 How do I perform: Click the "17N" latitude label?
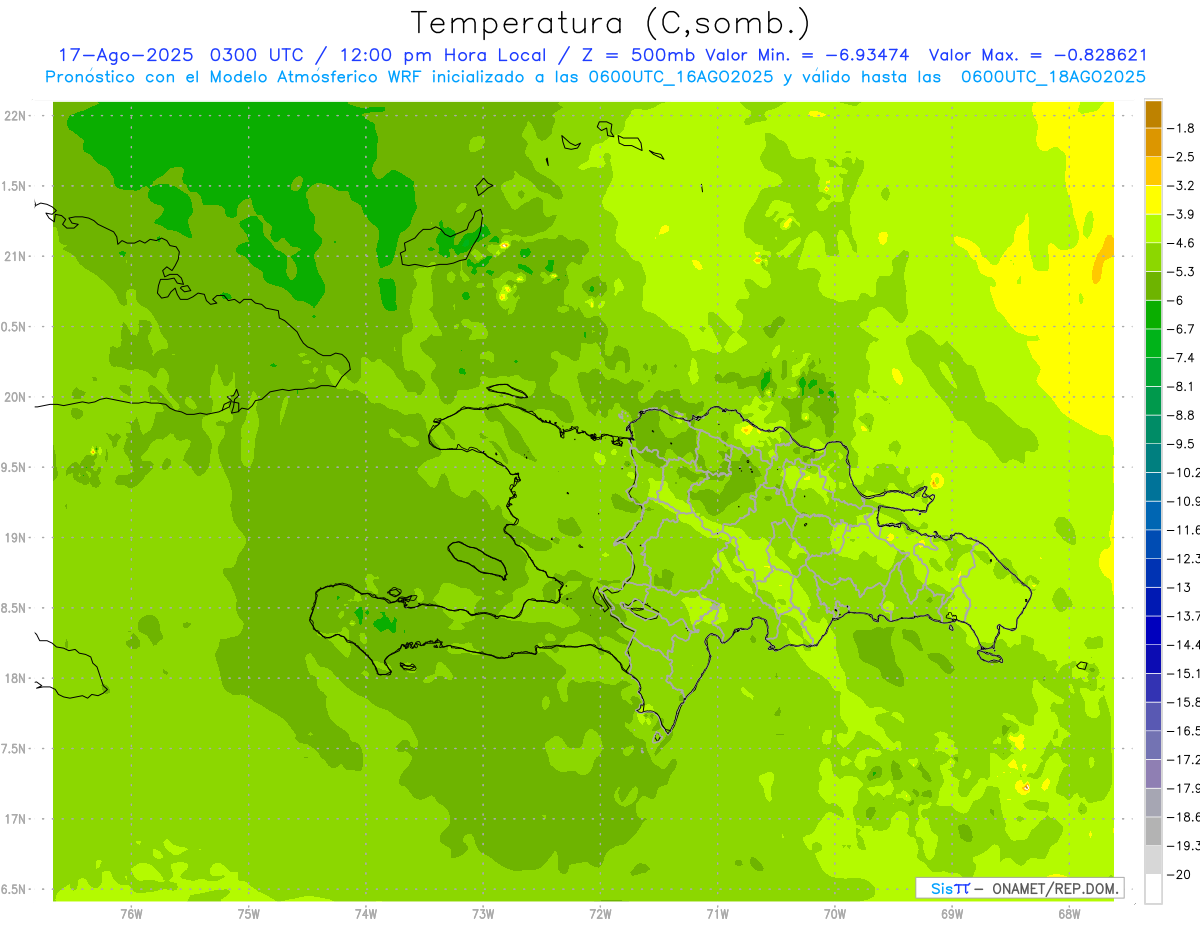coord(15,820)
